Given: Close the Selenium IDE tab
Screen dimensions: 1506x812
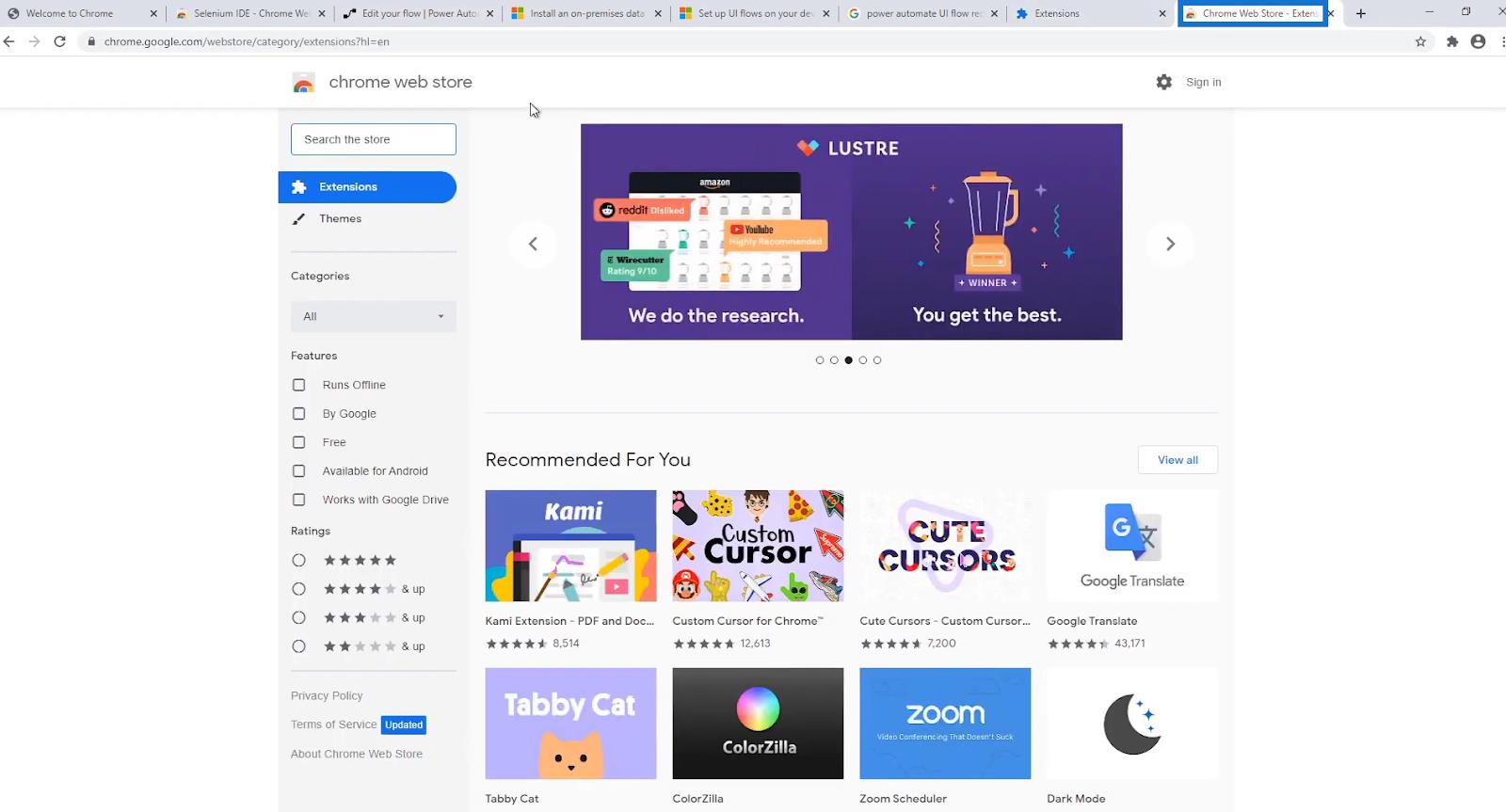Looking at the screenshot, I should pyautogui.click(x=322, y=13).
